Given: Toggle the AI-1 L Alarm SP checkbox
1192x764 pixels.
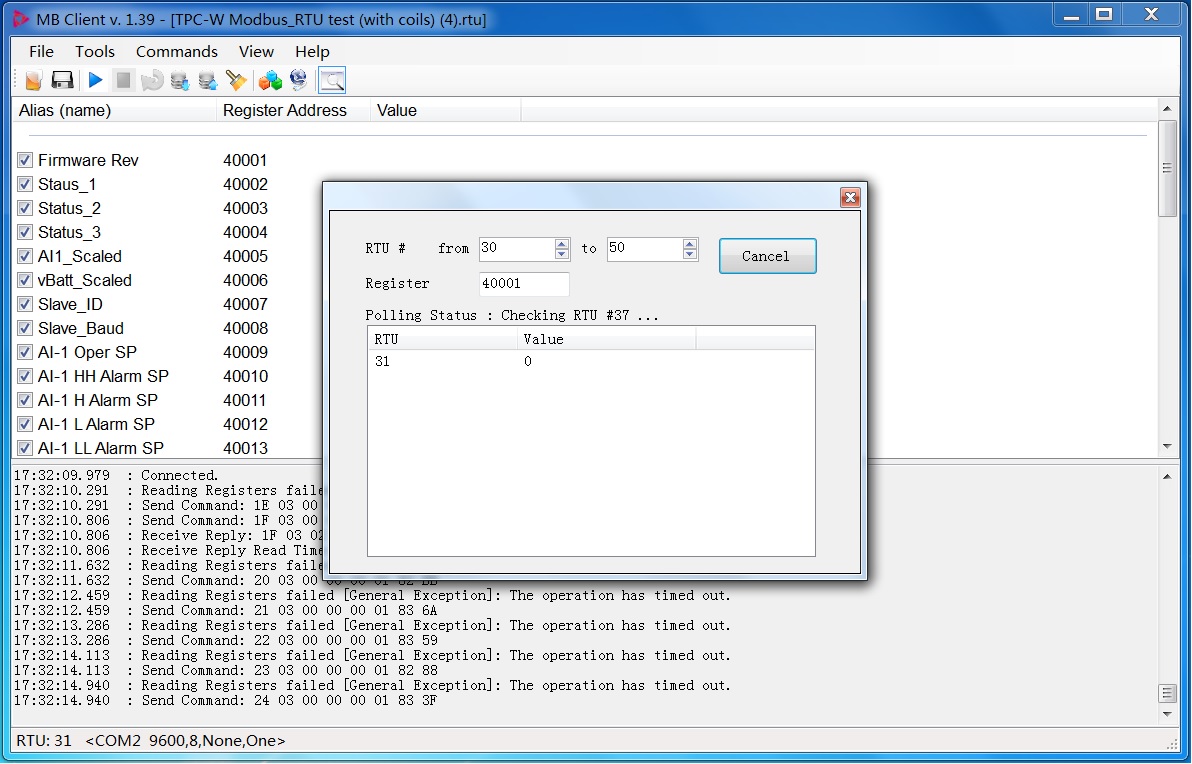Looking at the screenshot, I should tap(25, 424).
